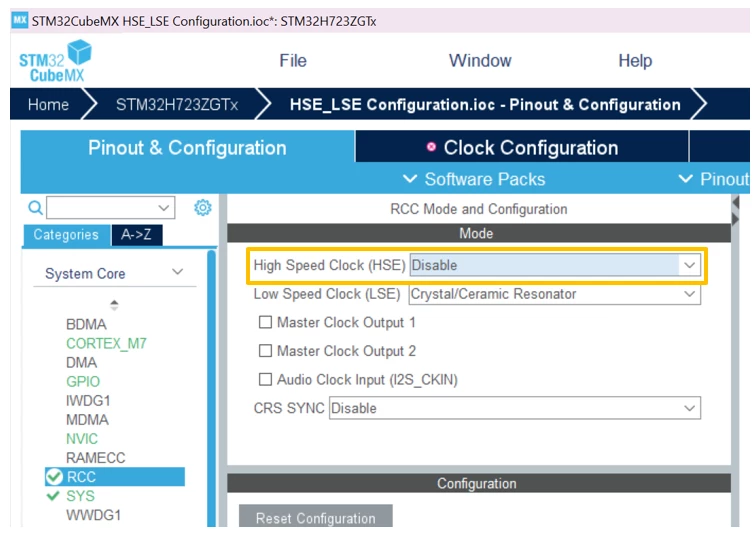Switch to the A->Z tab
756x543 pixels.
(136, 235)
